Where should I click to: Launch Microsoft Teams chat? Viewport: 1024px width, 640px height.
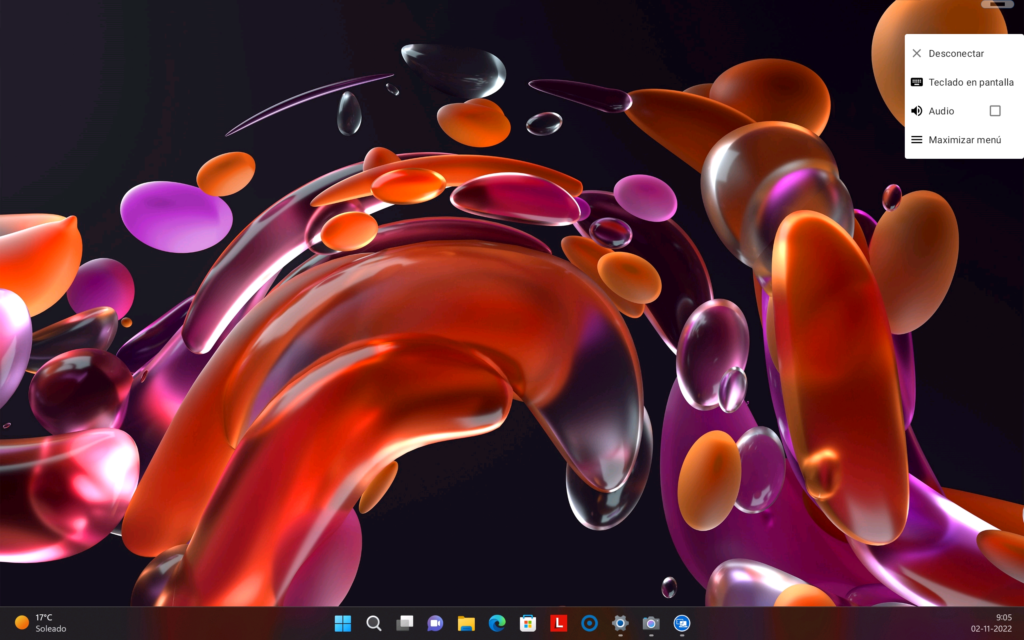click(435, 622)
